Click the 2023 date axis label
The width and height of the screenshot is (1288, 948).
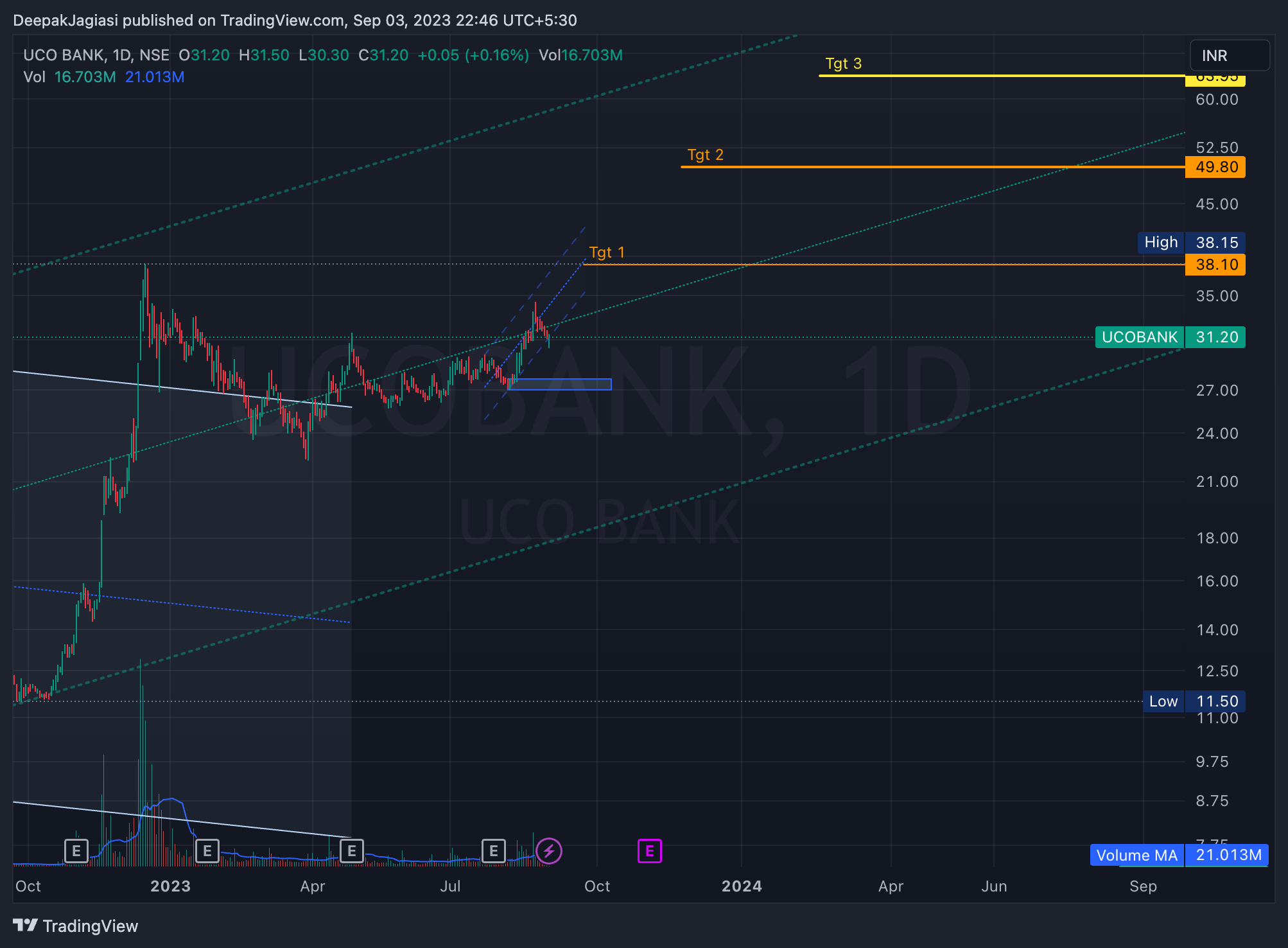(x=170, y=886)
